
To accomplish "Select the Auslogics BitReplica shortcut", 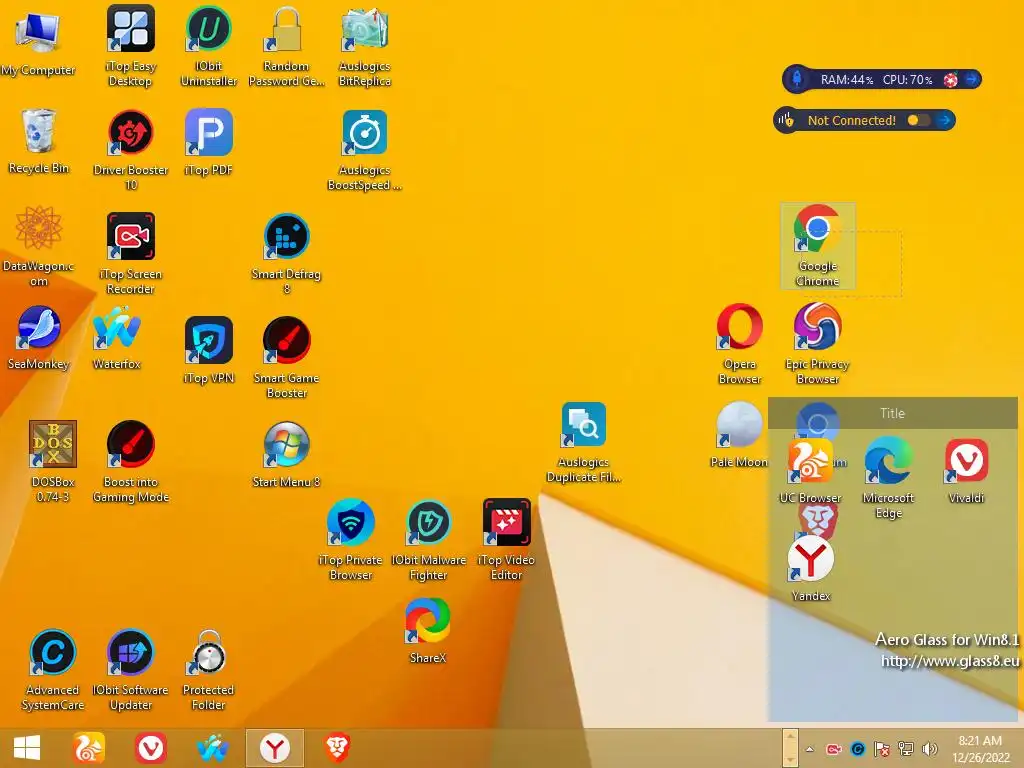I will (x=364, y=46).
